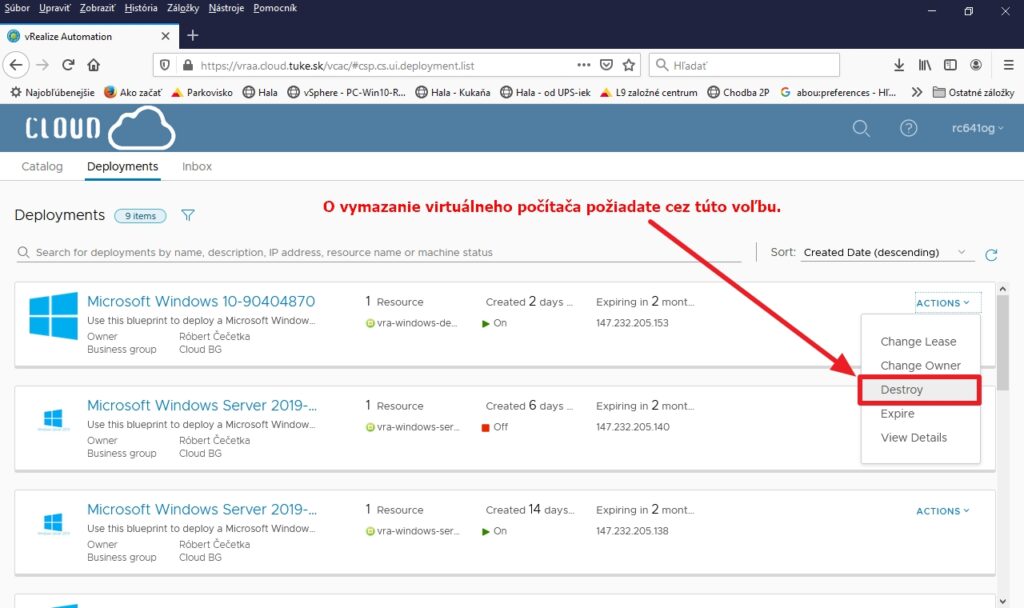Viewport: 1024px width, 608px height.
Task: Switch to the Catalog tab
Action: coord(42,167)
